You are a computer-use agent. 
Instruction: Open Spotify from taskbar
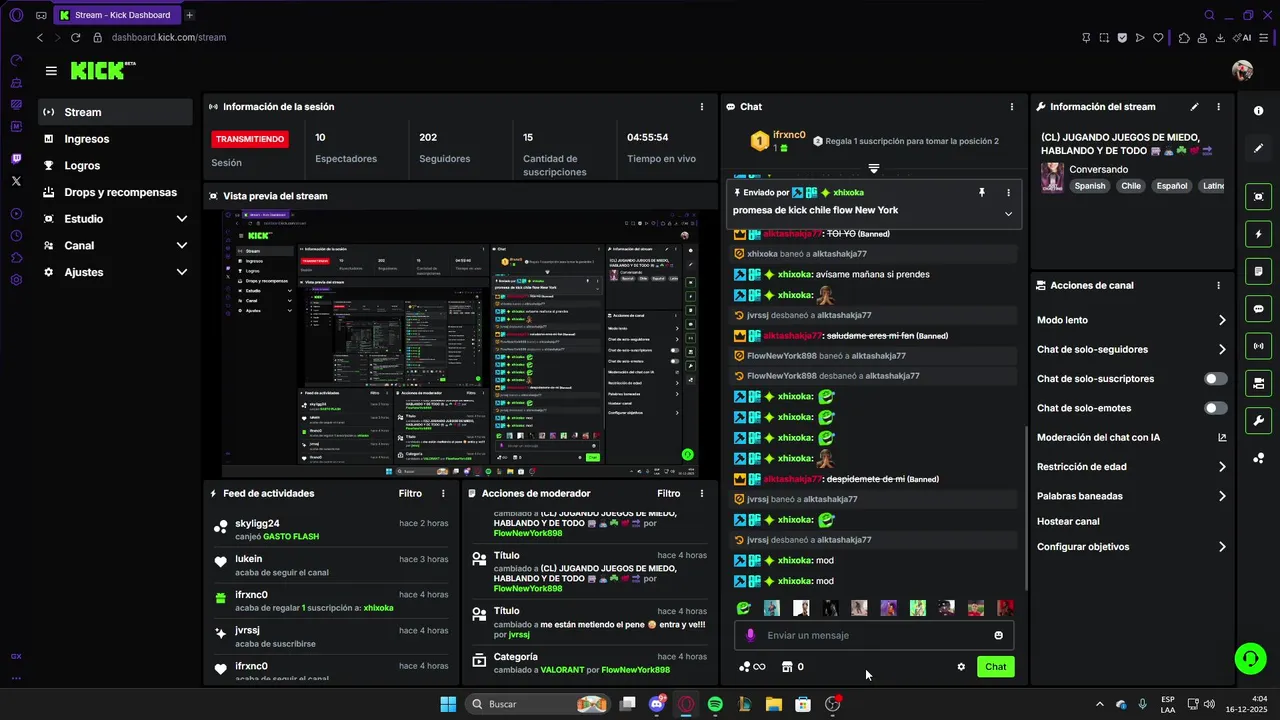[715, 704]
